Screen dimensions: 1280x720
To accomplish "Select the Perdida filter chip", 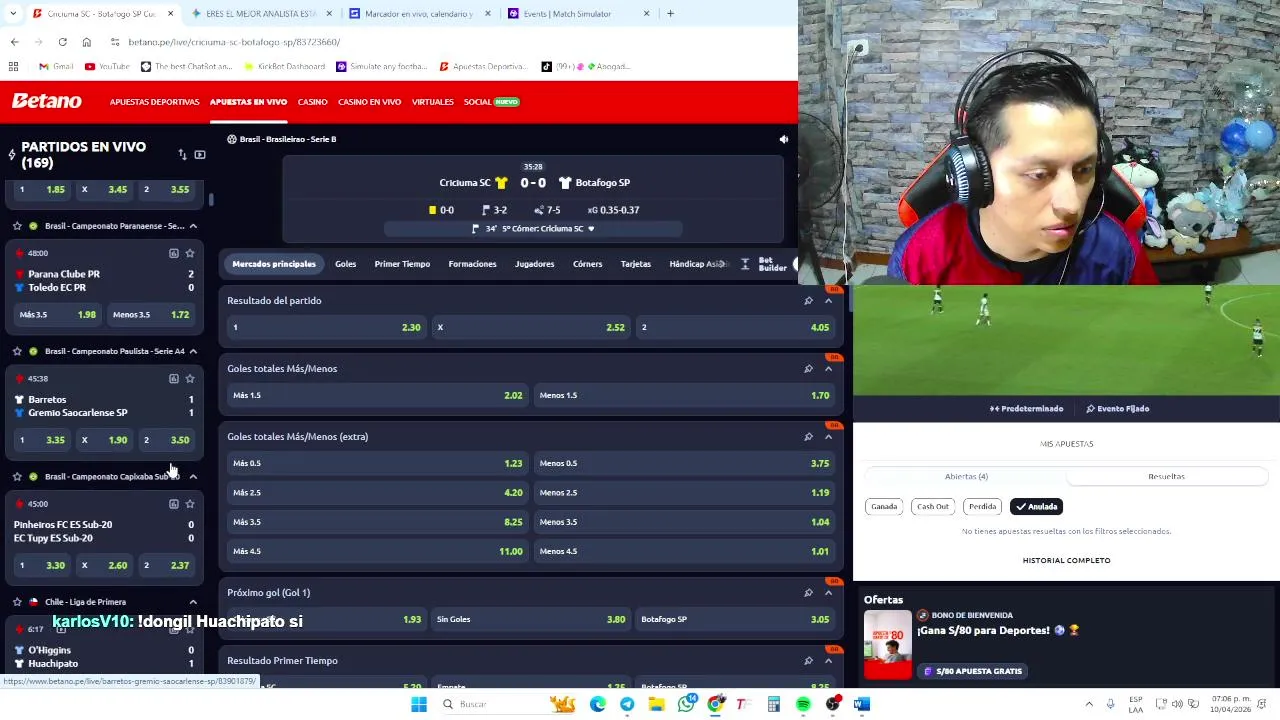I will tap(982, 507).
